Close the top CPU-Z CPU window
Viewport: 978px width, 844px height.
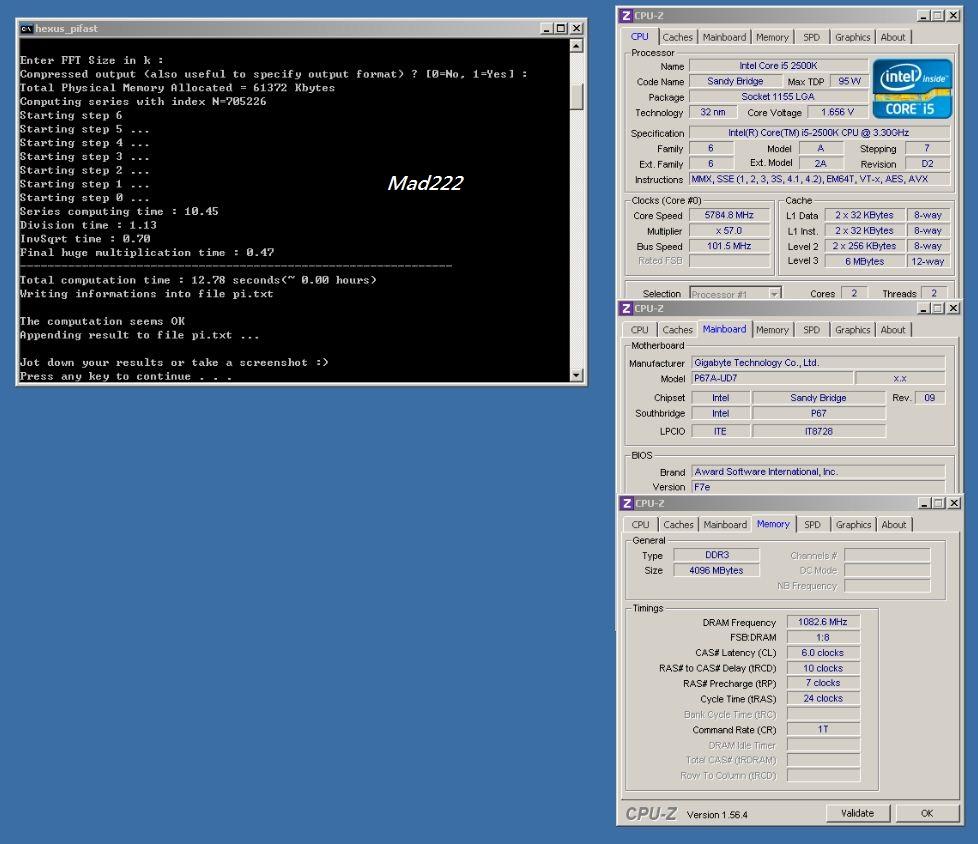point(953,16)
